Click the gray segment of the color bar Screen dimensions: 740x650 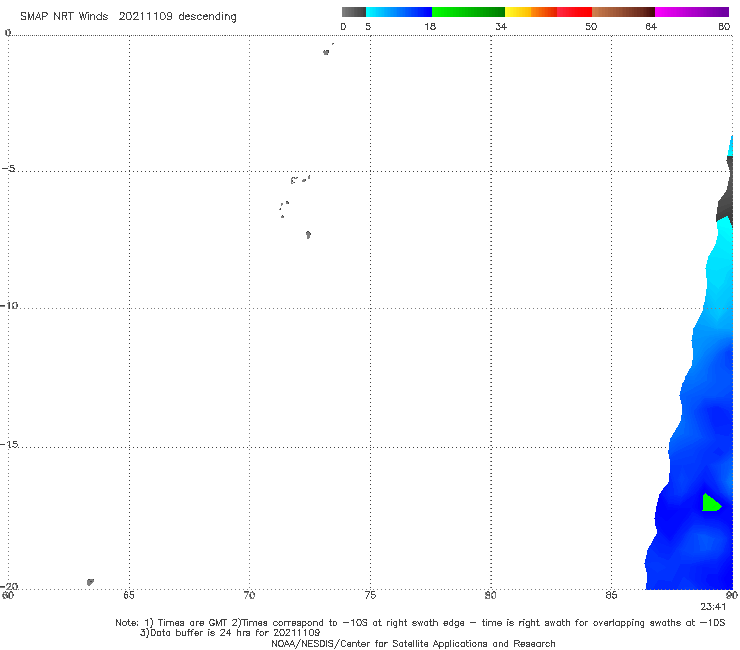coord(353,12)
